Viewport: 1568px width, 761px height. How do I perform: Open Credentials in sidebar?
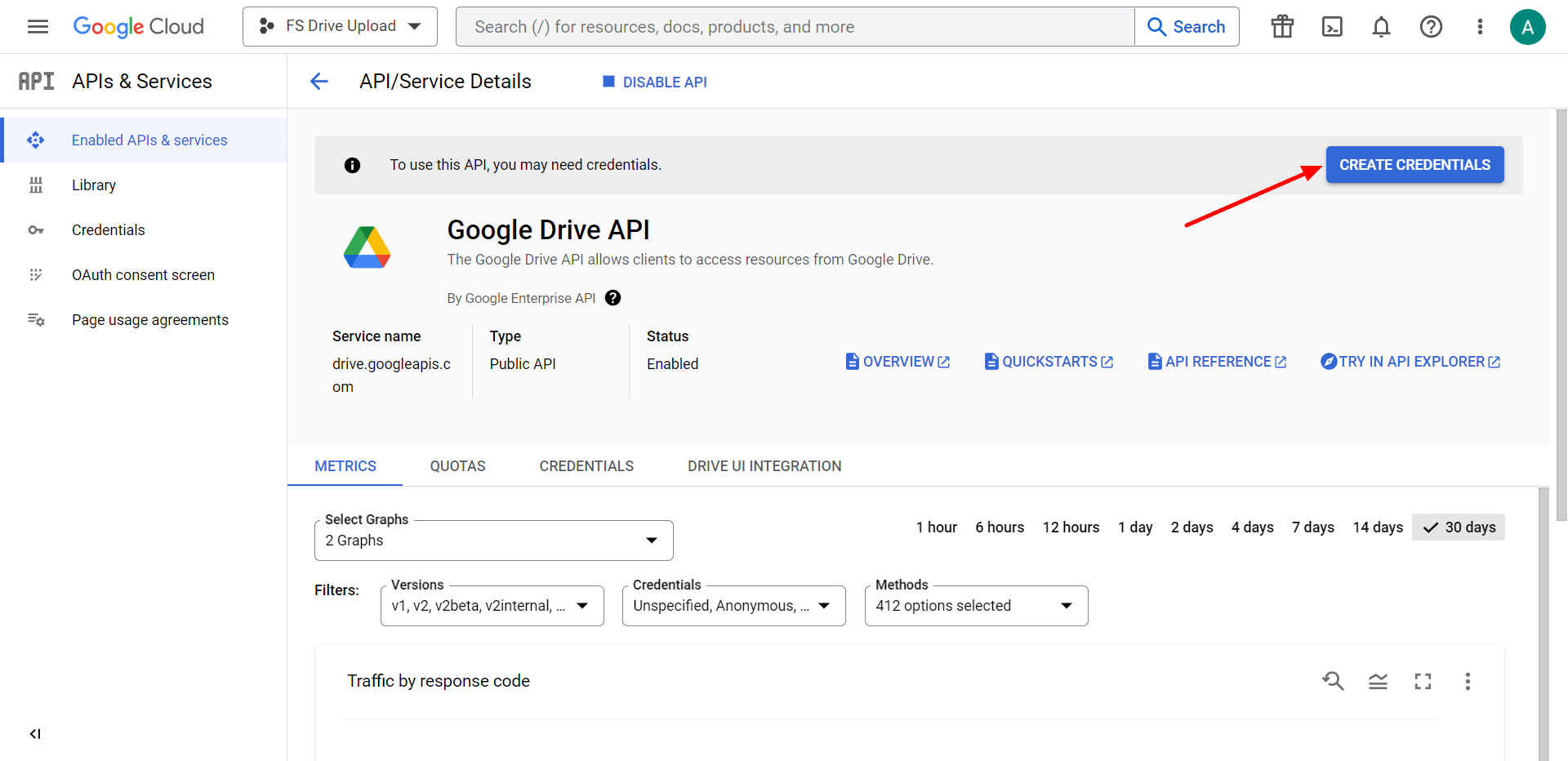[x=109, y=230]
